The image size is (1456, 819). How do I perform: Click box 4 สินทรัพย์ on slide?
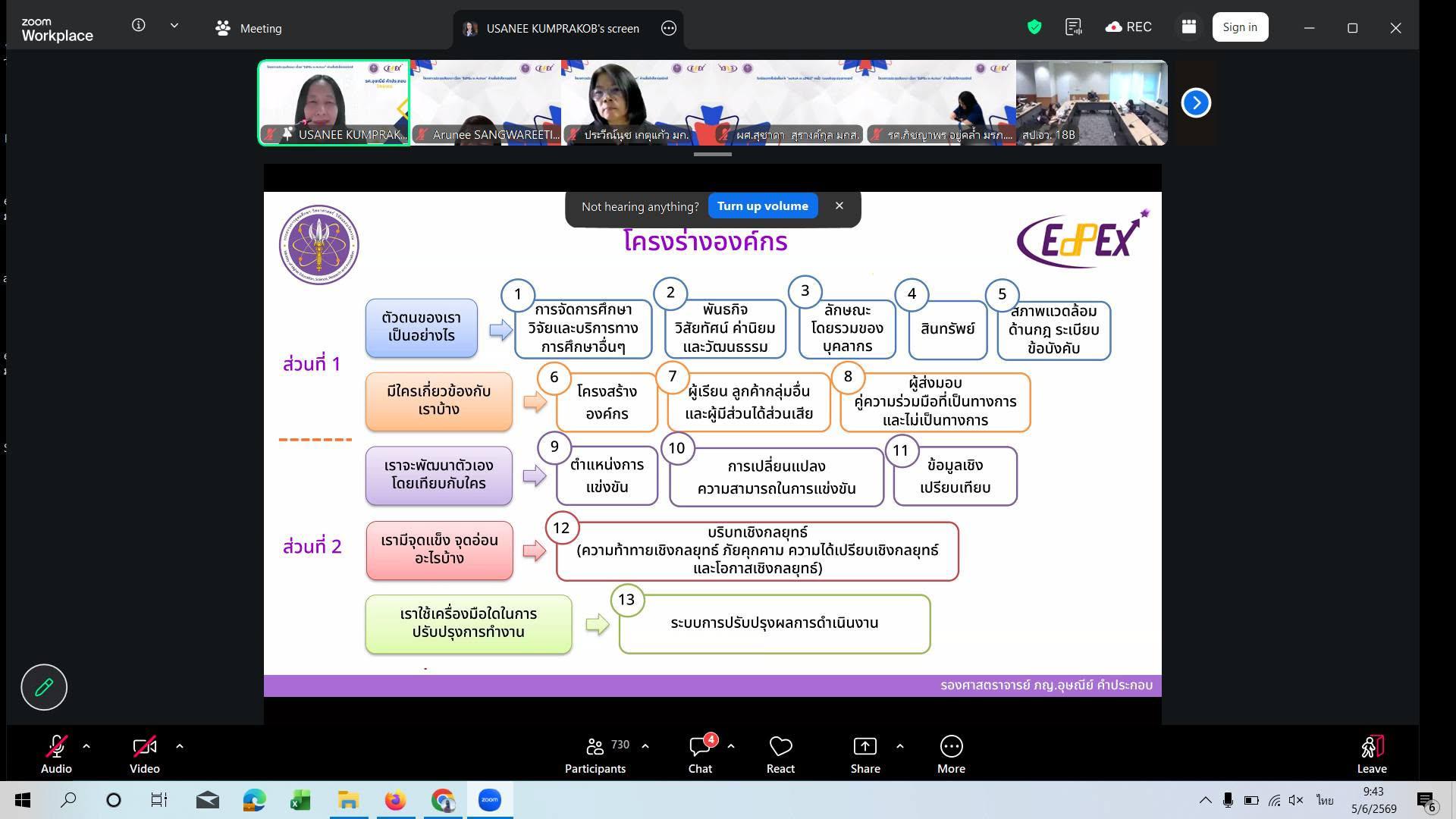[947, 329]
